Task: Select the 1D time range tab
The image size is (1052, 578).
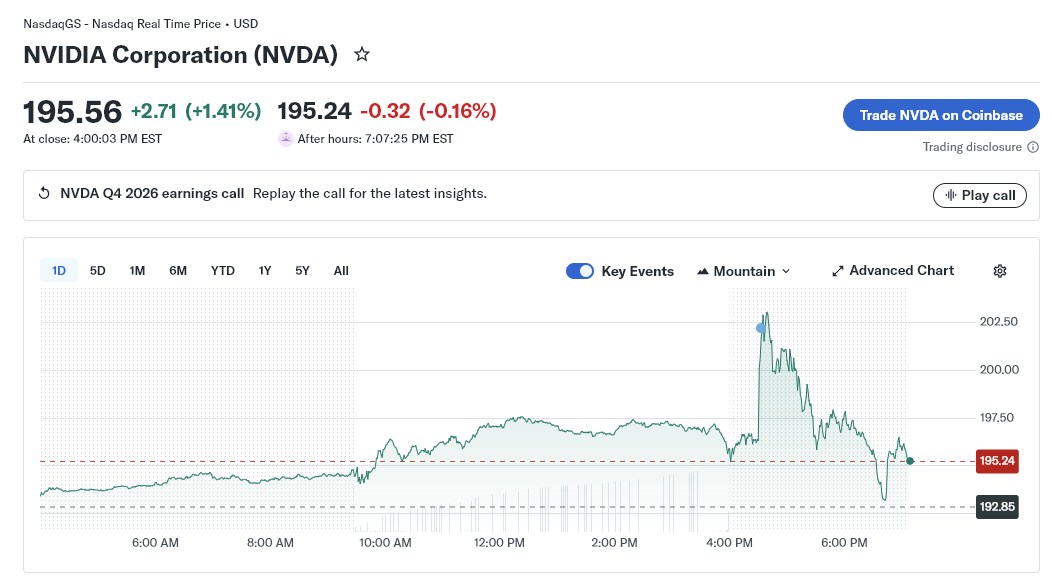Action: tap(59, 271)
